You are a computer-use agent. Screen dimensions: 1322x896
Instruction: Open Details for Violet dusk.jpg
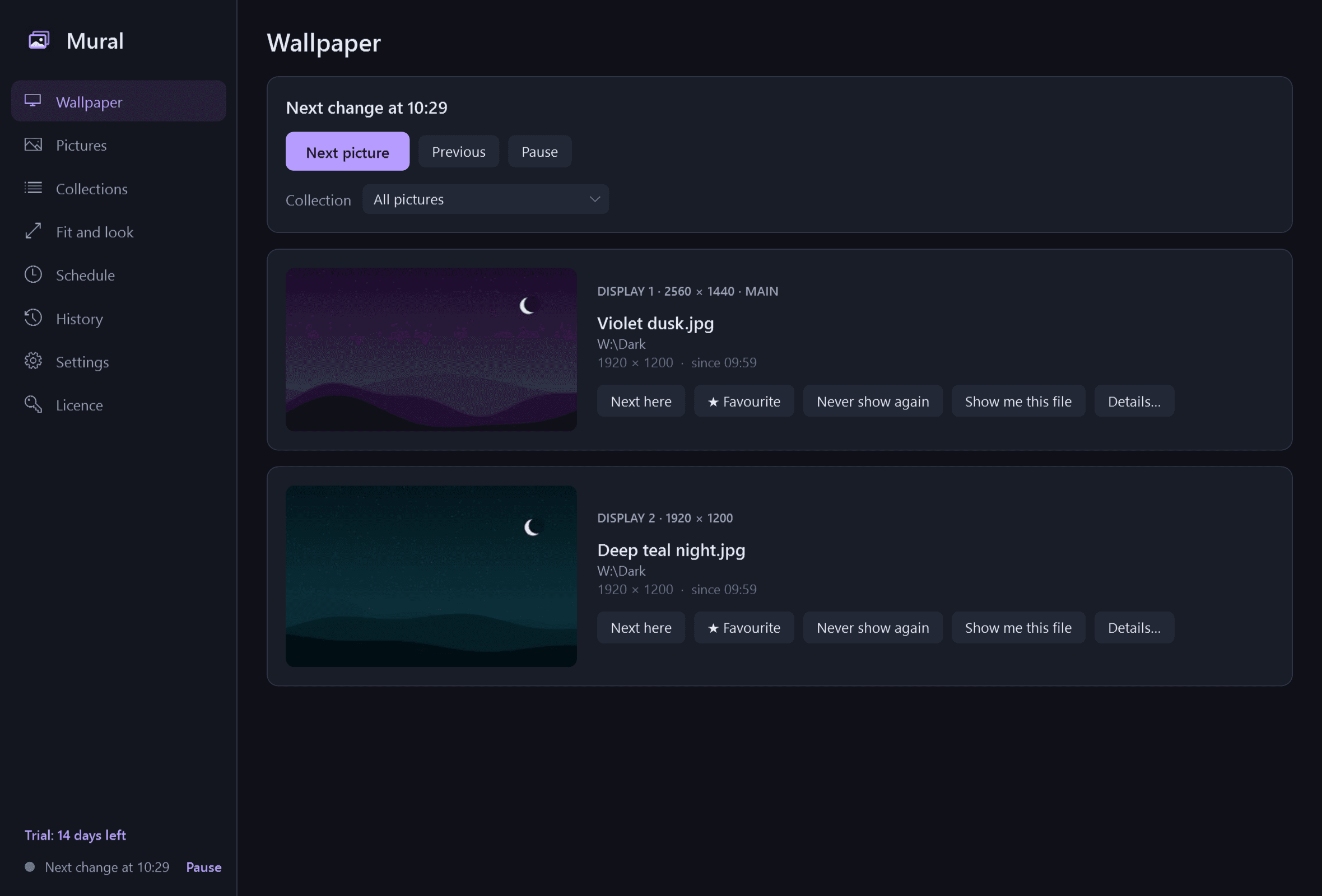point(1134,401)
